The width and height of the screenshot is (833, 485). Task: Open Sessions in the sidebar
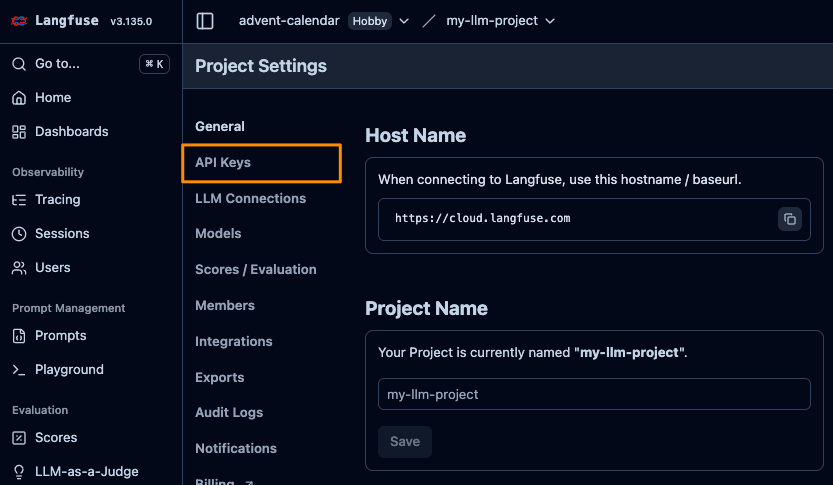(x=62, y=234)
